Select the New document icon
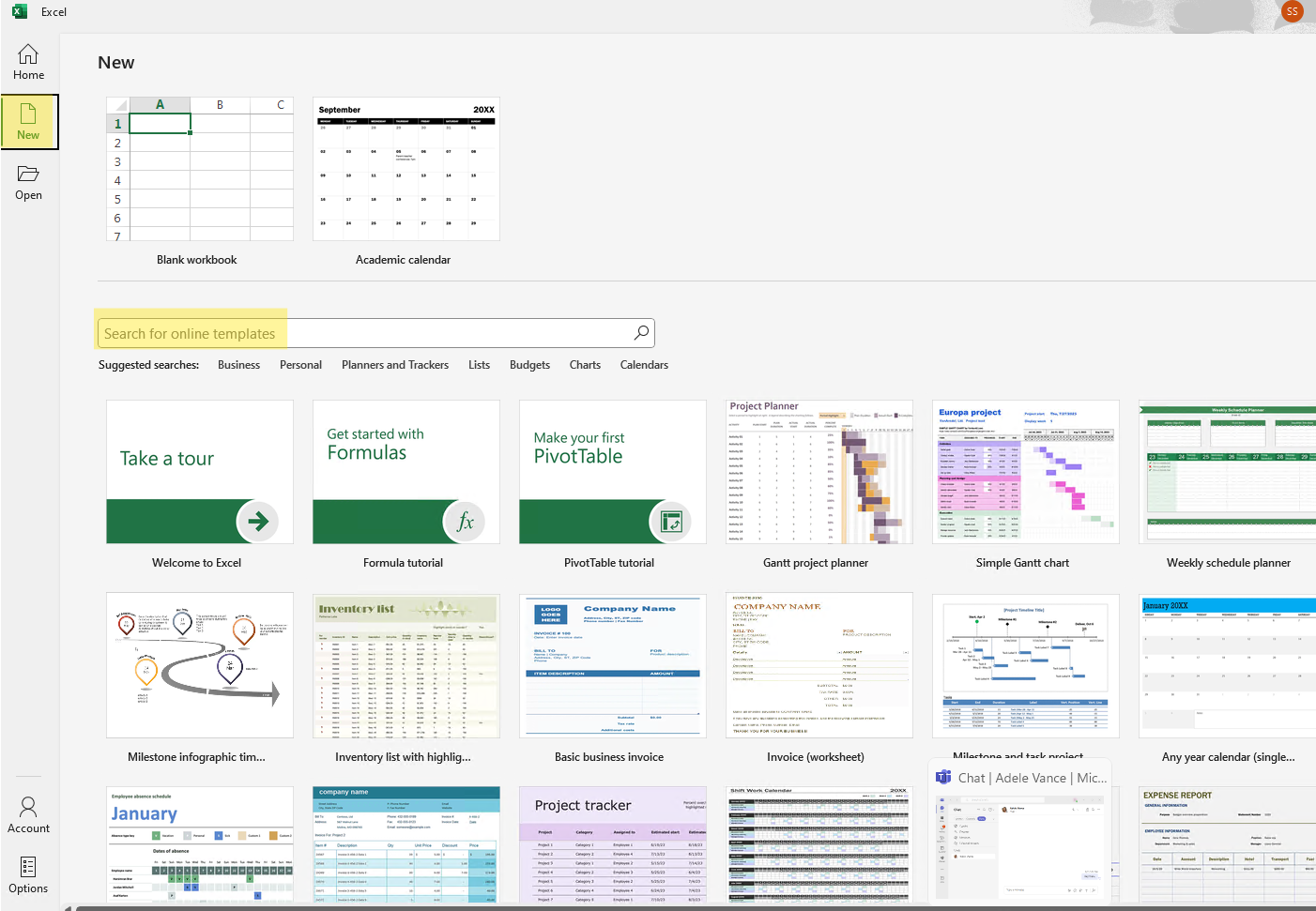The image size is (1316, 911). pos(28,114)
